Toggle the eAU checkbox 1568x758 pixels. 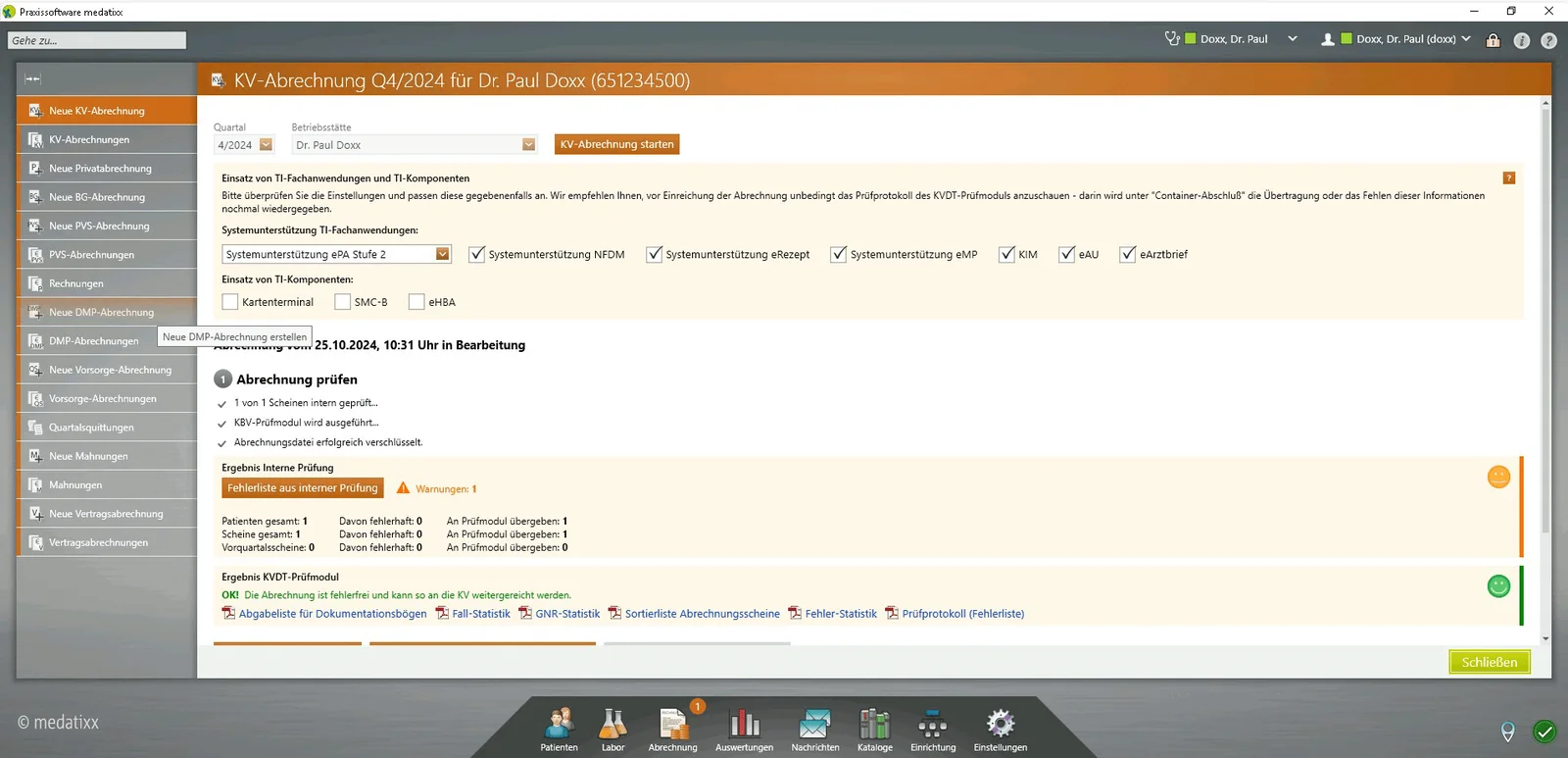click(x=1067, y=254)
